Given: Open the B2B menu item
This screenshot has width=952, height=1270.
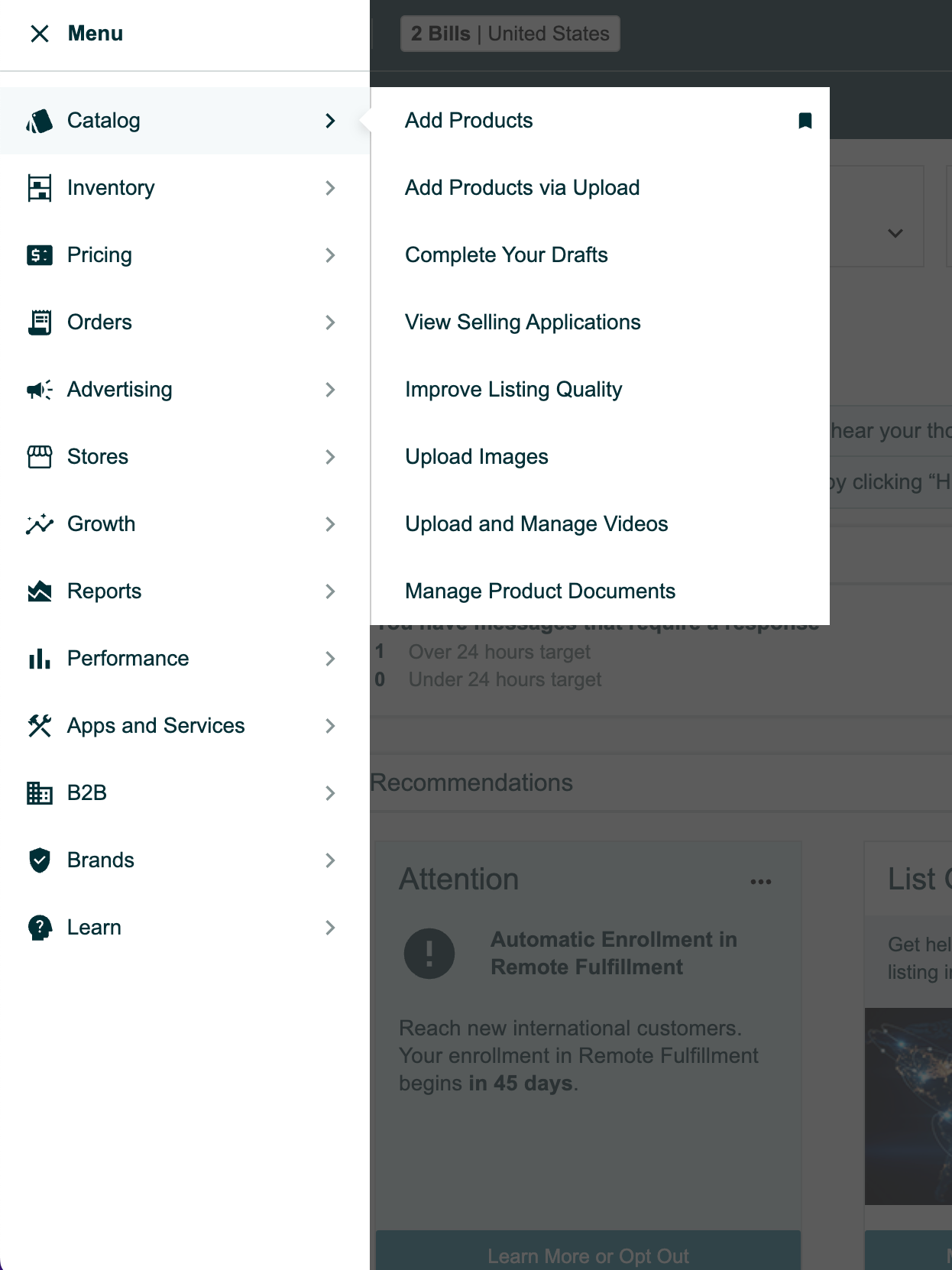Looking at the screenshot, I should pyautogui.click(x=87, y=793).
